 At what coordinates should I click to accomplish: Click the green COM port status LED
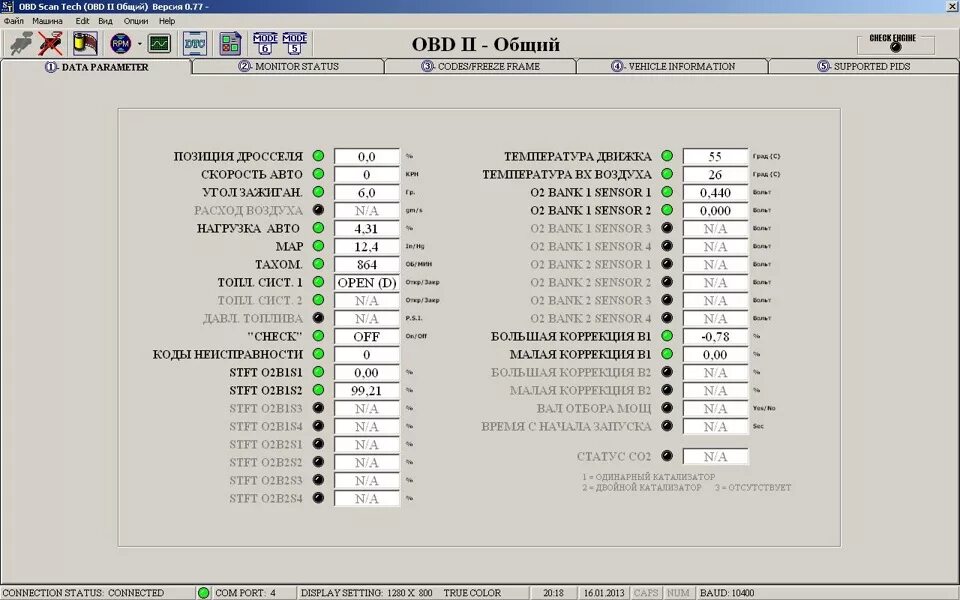click(204, 593)
